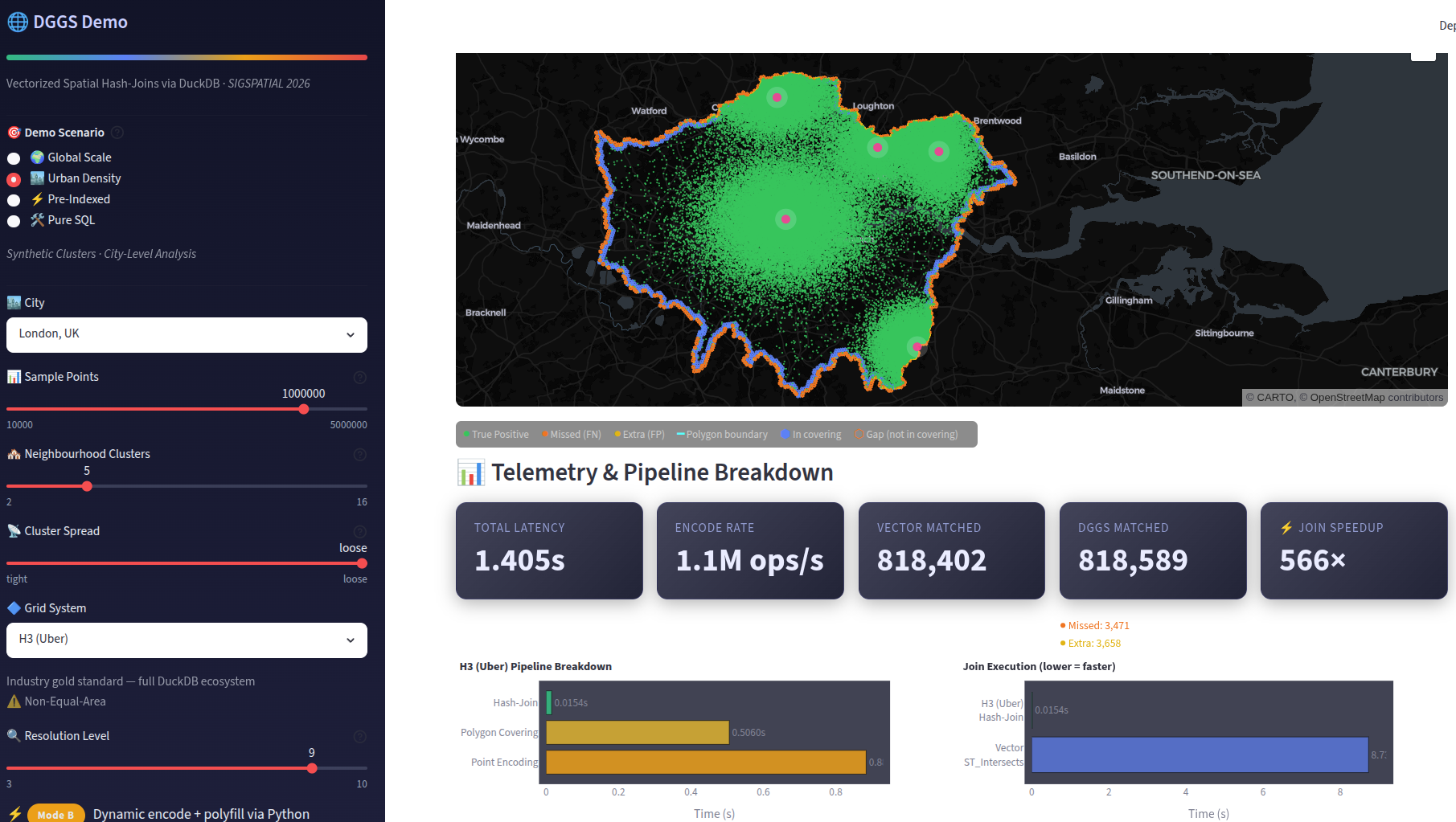Click the houses icon beside Neighbourhood Clusters
The width and height of the screenshot is (1456, 822).
(14, 454)
